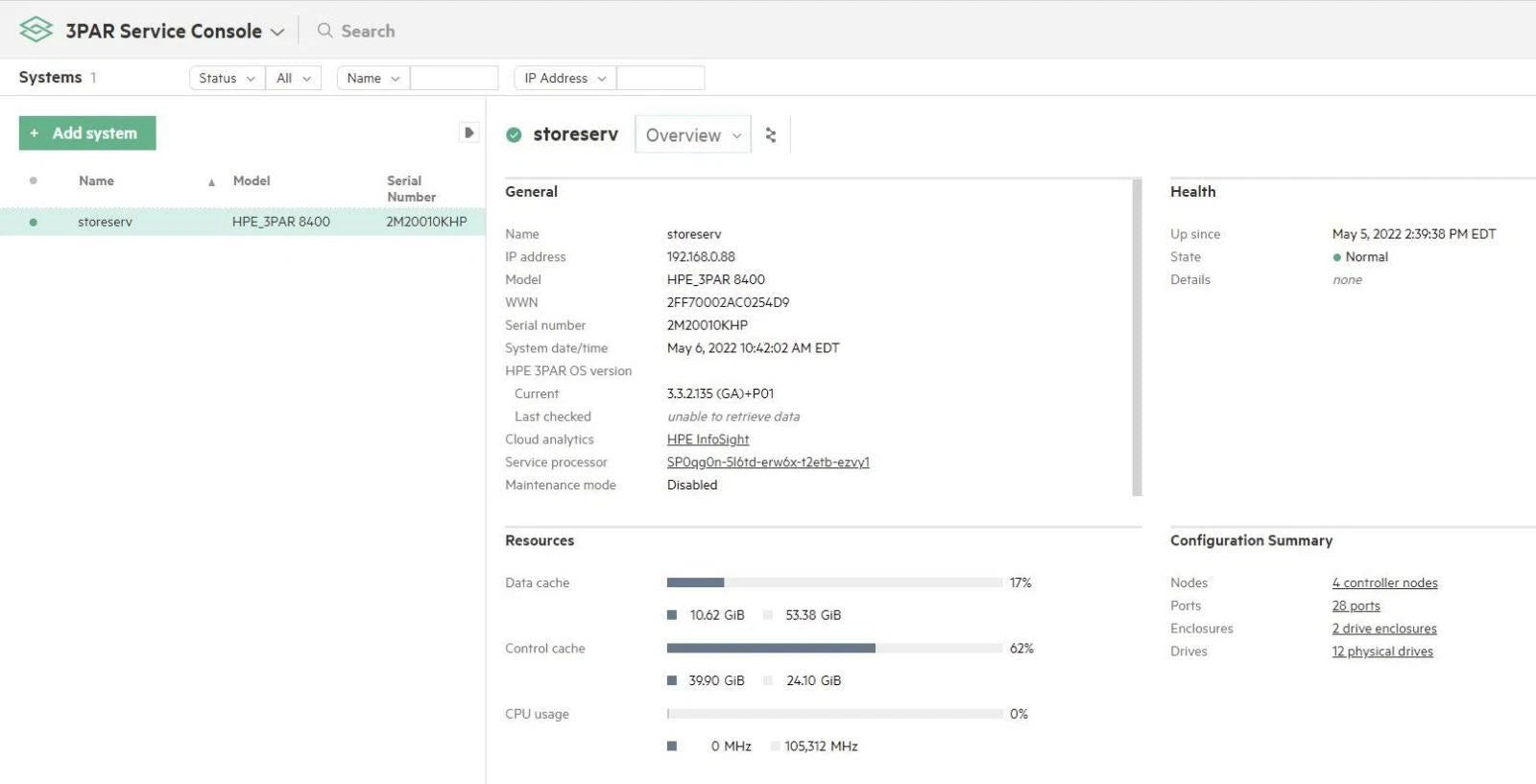Open the 2 drive enclosures link
This screenshot has height=784, width=1536.
[1384, 629]
